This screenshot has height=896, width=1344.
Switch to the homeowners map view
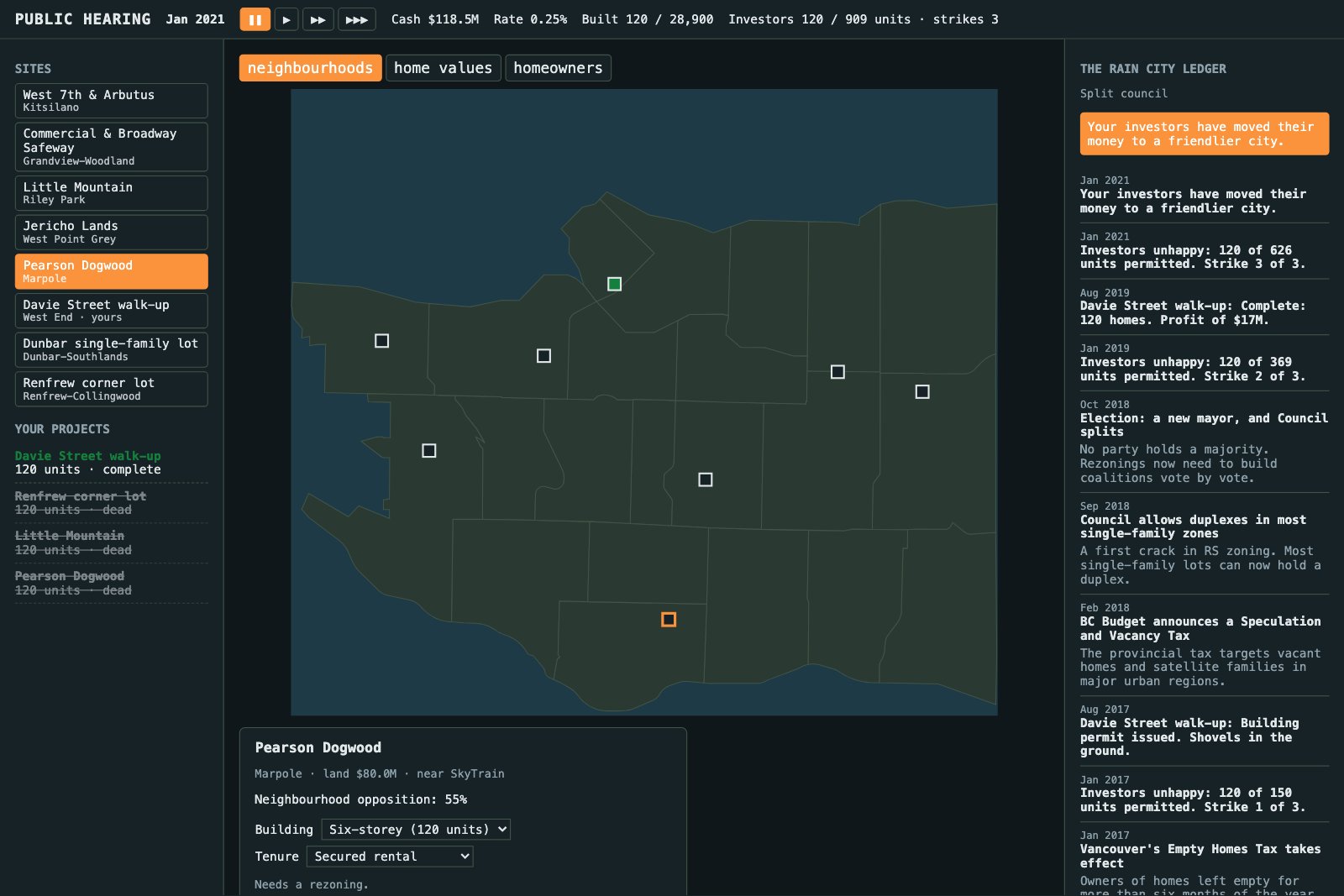(558, 68)
